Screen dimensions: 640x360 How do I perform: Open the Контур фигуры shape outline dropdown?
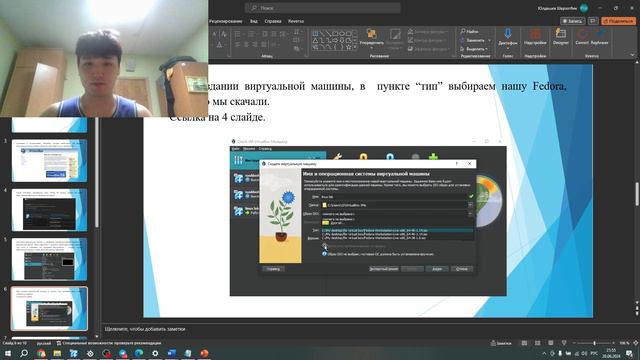pyautogui.click(x=428, y=40)
